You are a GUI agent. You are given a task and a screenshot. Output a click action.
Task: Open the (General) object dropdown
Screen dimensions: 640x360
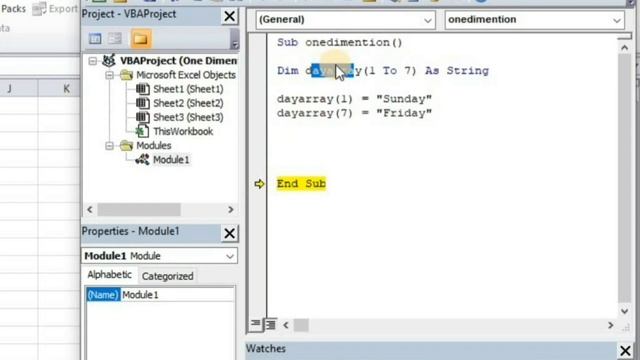pos(427,20)
